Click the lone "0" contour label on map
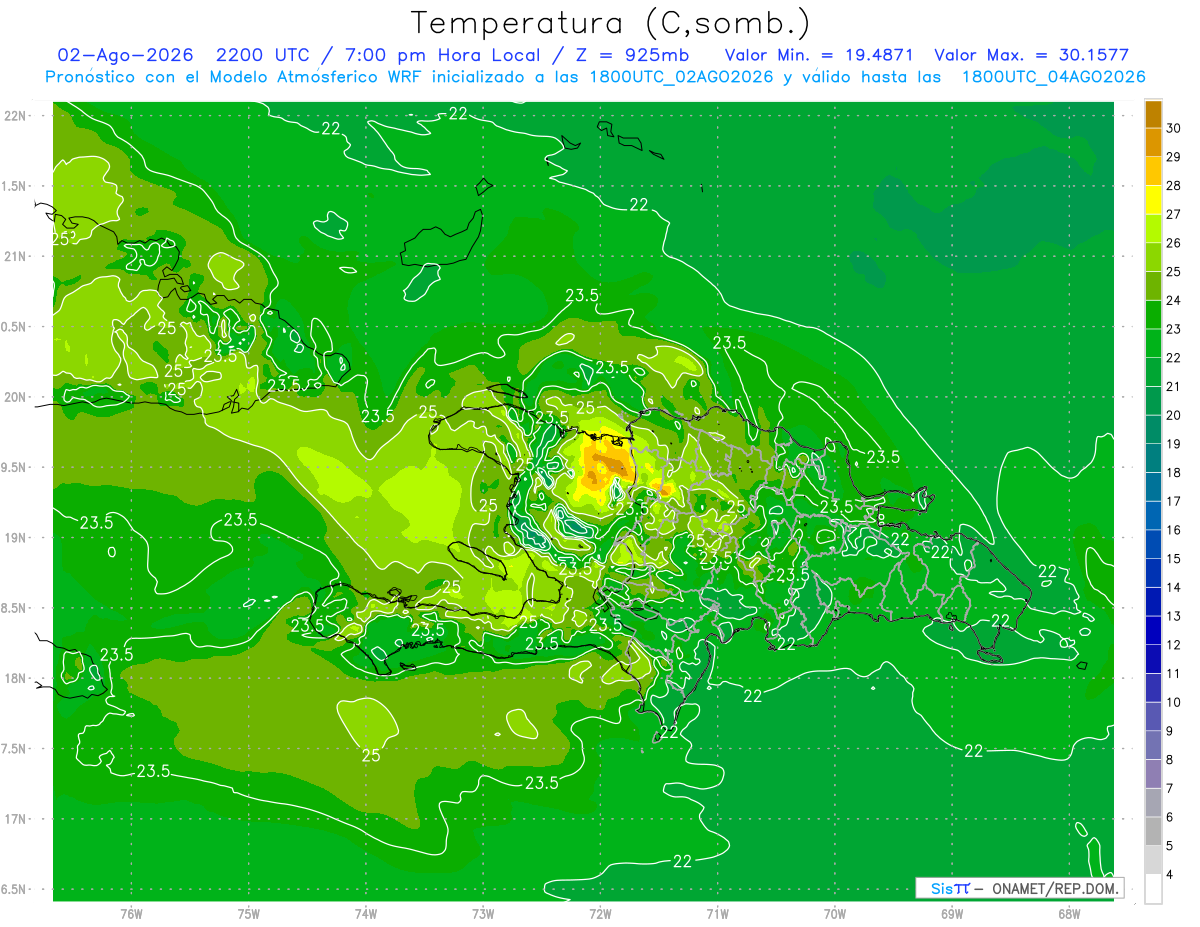Screen dimensions: 1200x927 tap(112, 551)
